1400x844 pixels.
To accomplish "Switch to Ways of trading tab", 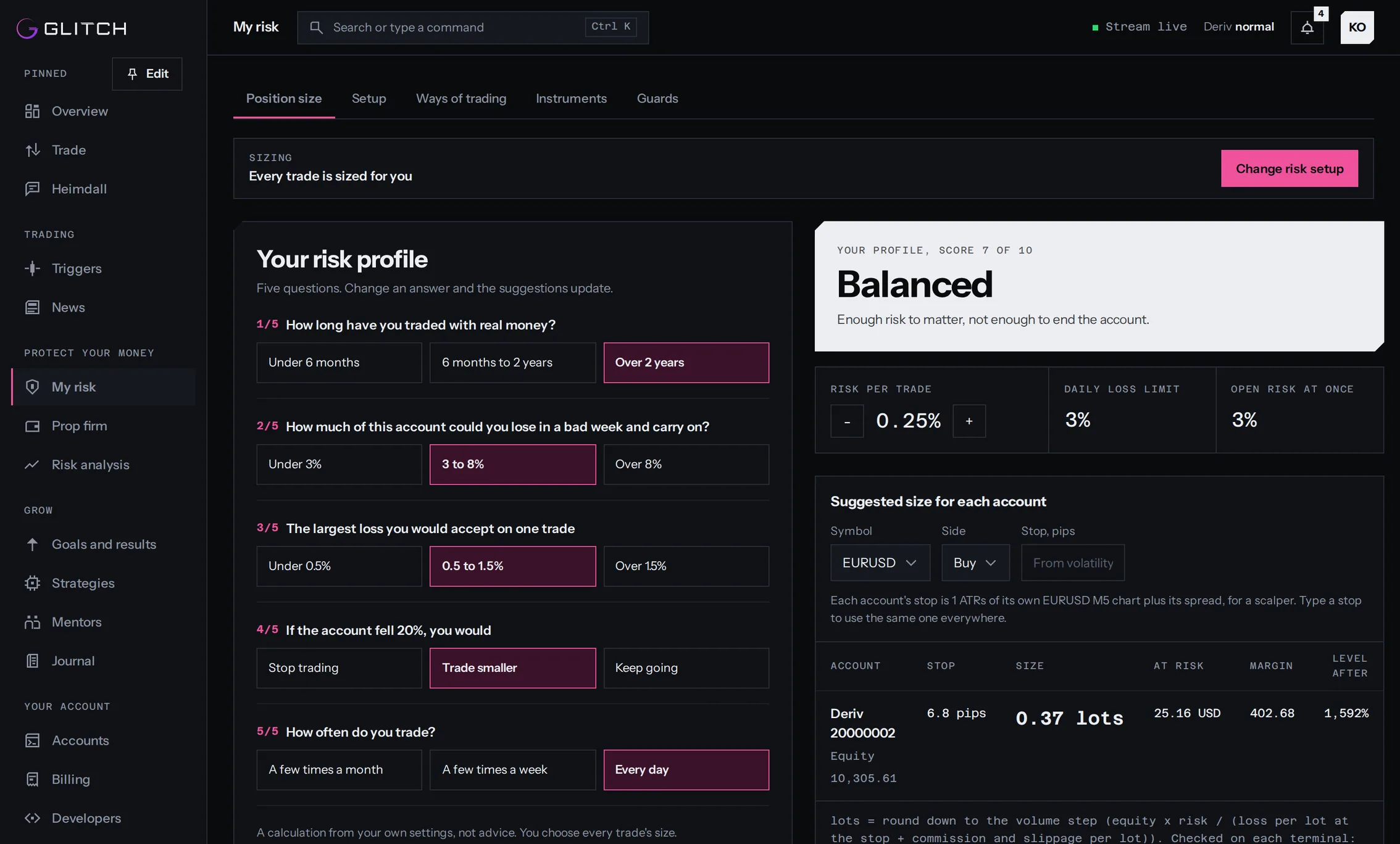I will tap(461, 99).
